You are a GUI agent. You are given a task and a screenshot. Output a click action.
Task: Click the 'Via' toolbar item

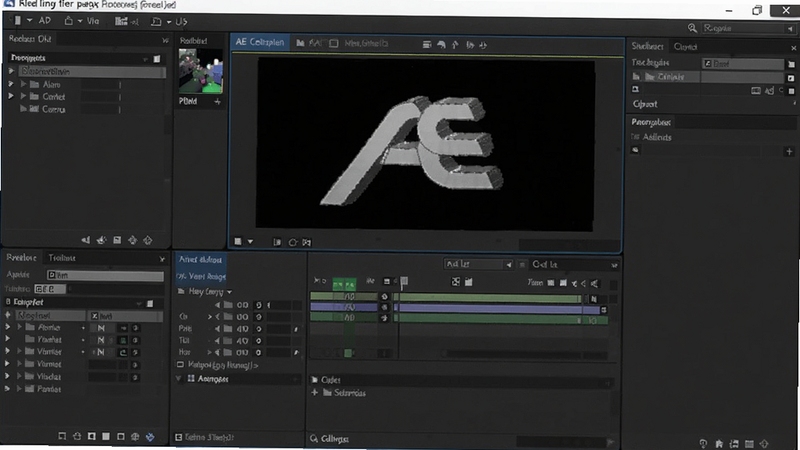[93, 21]
